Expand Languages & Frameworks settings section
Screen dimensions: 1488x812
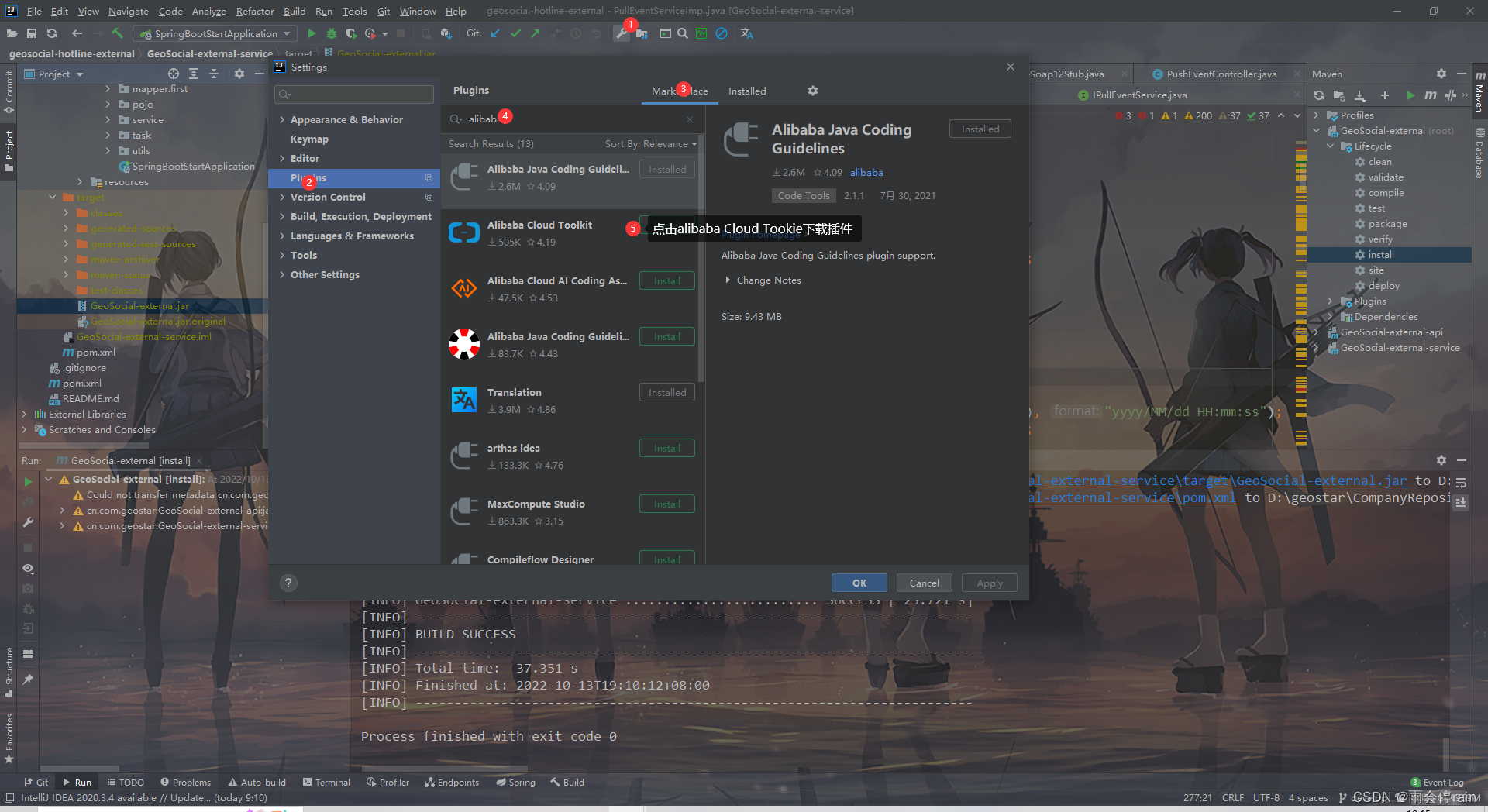(282, 236)
